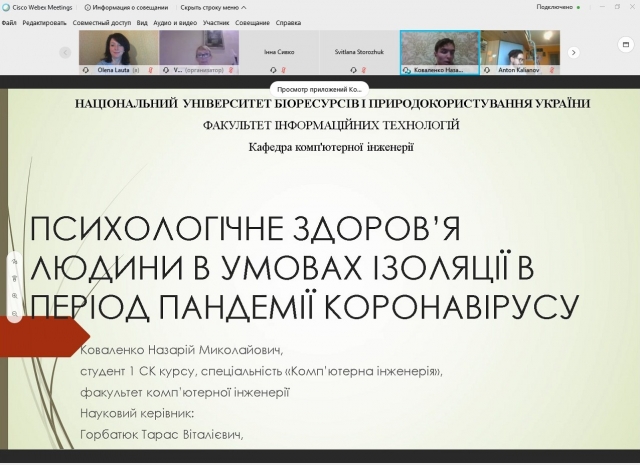Image resolution: width=640 pixels, height=465 pixels.
Task: Select Svitlana Storozhuk participant tile
Action: point(359,52)
